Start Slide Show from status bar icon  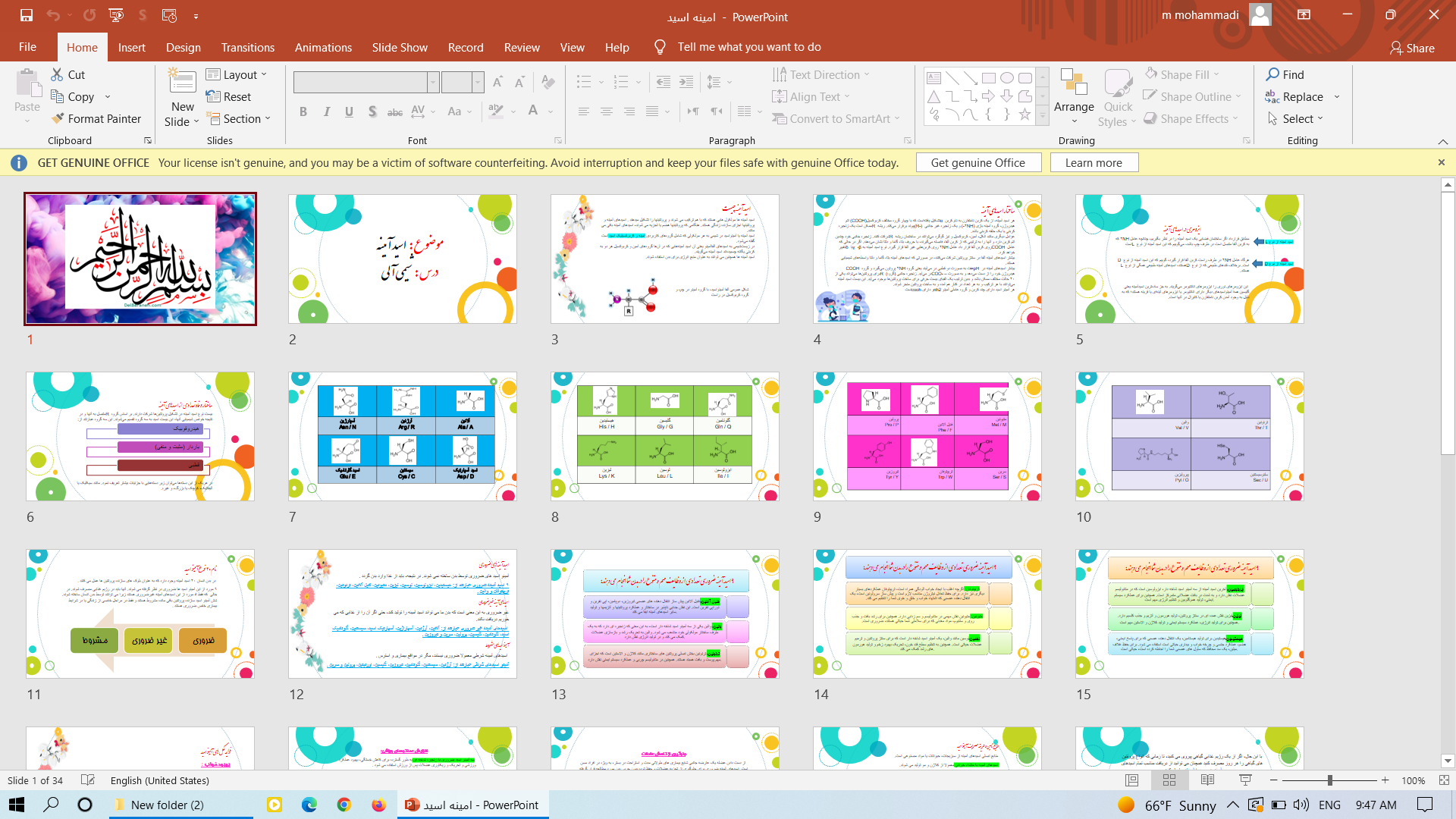pyautogui.click(x=1245, y=780)
